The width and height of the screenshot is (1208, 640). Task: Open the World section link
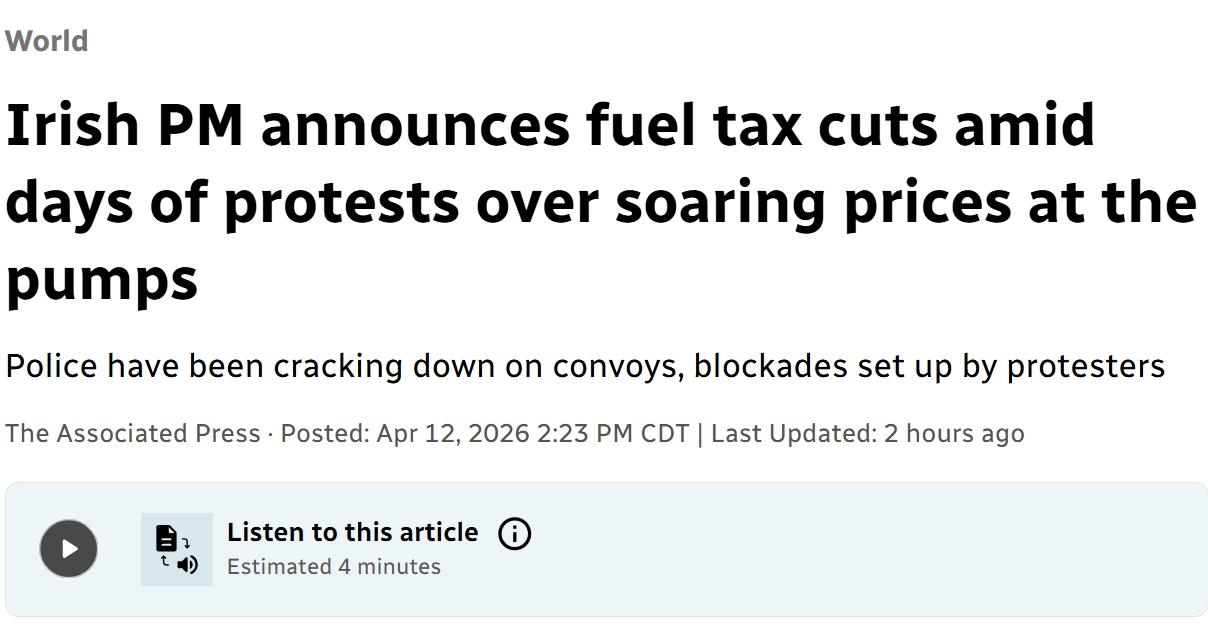coord(47,41)
